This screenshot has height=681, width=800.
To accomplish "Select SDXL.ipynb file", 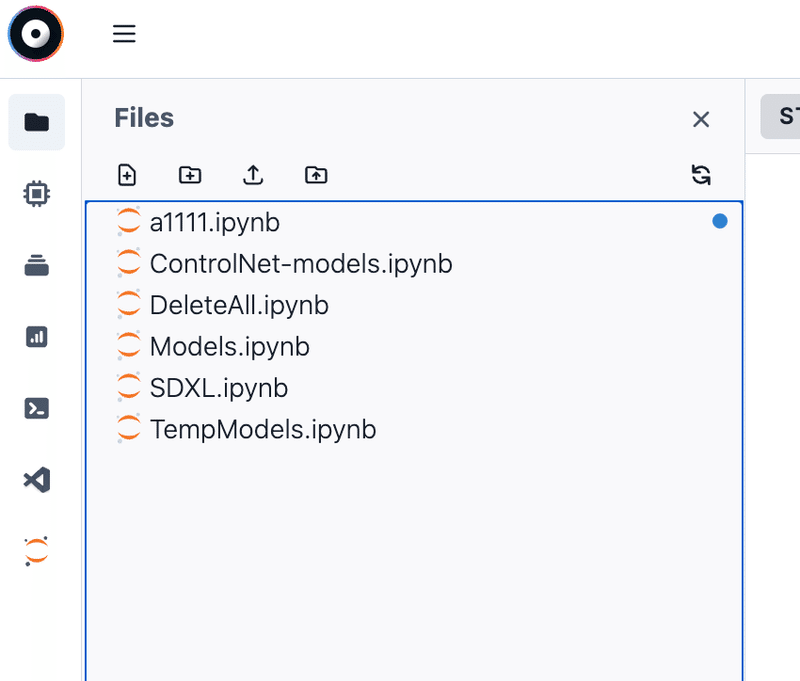I will pos(218,388).
